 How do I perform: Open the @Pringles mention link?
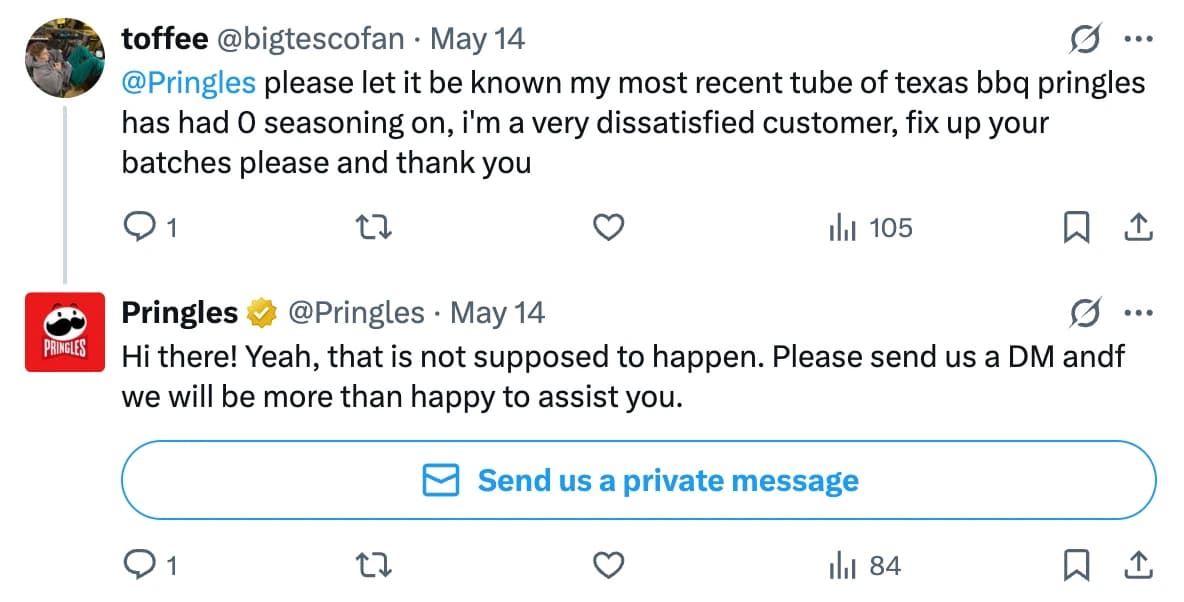tap(188, 82)
